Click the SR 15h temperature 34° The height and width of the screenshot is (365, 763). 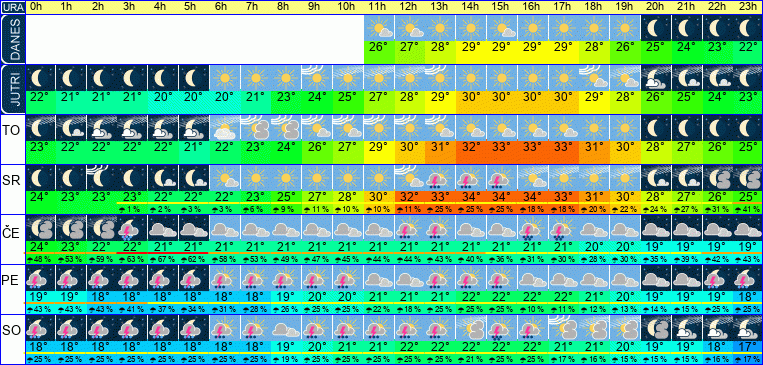(502, 197)
